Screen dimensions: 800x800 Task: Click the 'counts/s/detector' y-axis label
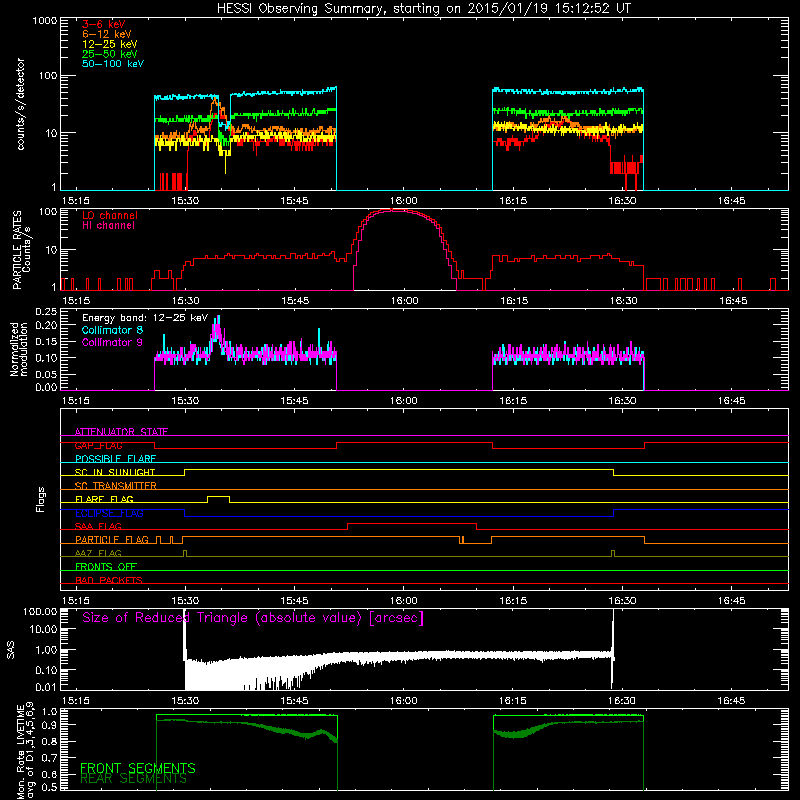pyautogui.click(x=20, y=104)
